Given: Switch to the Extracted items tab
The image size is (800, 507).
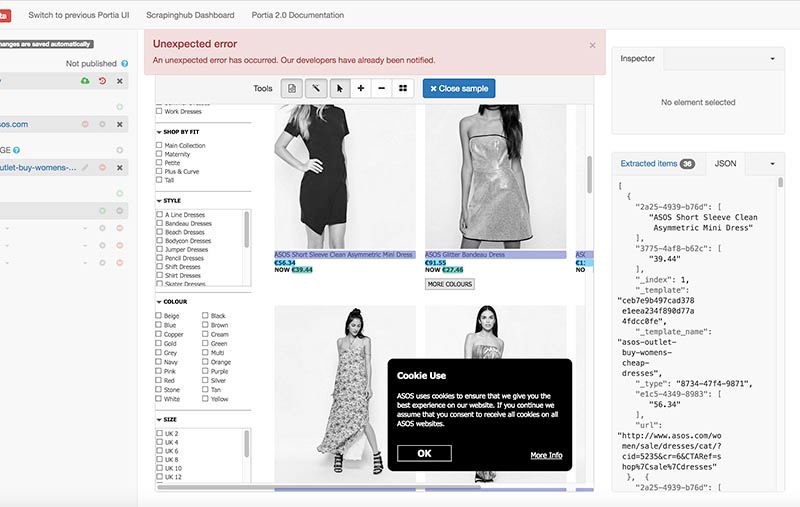Looking at the screenshot, I should tap(658, 164).
